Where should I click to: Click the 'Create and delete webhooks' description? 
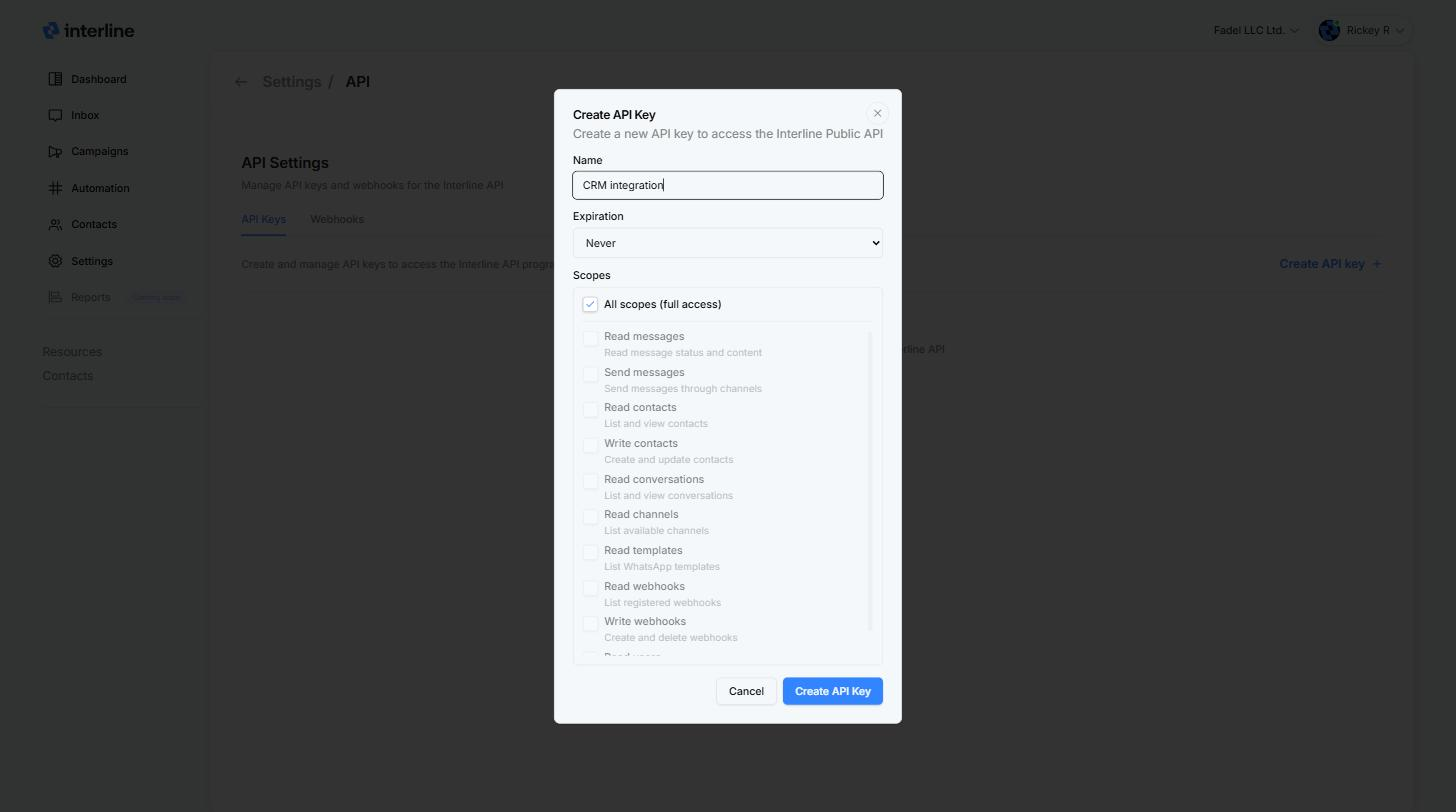pyautogui.click(x=671, y=637)
